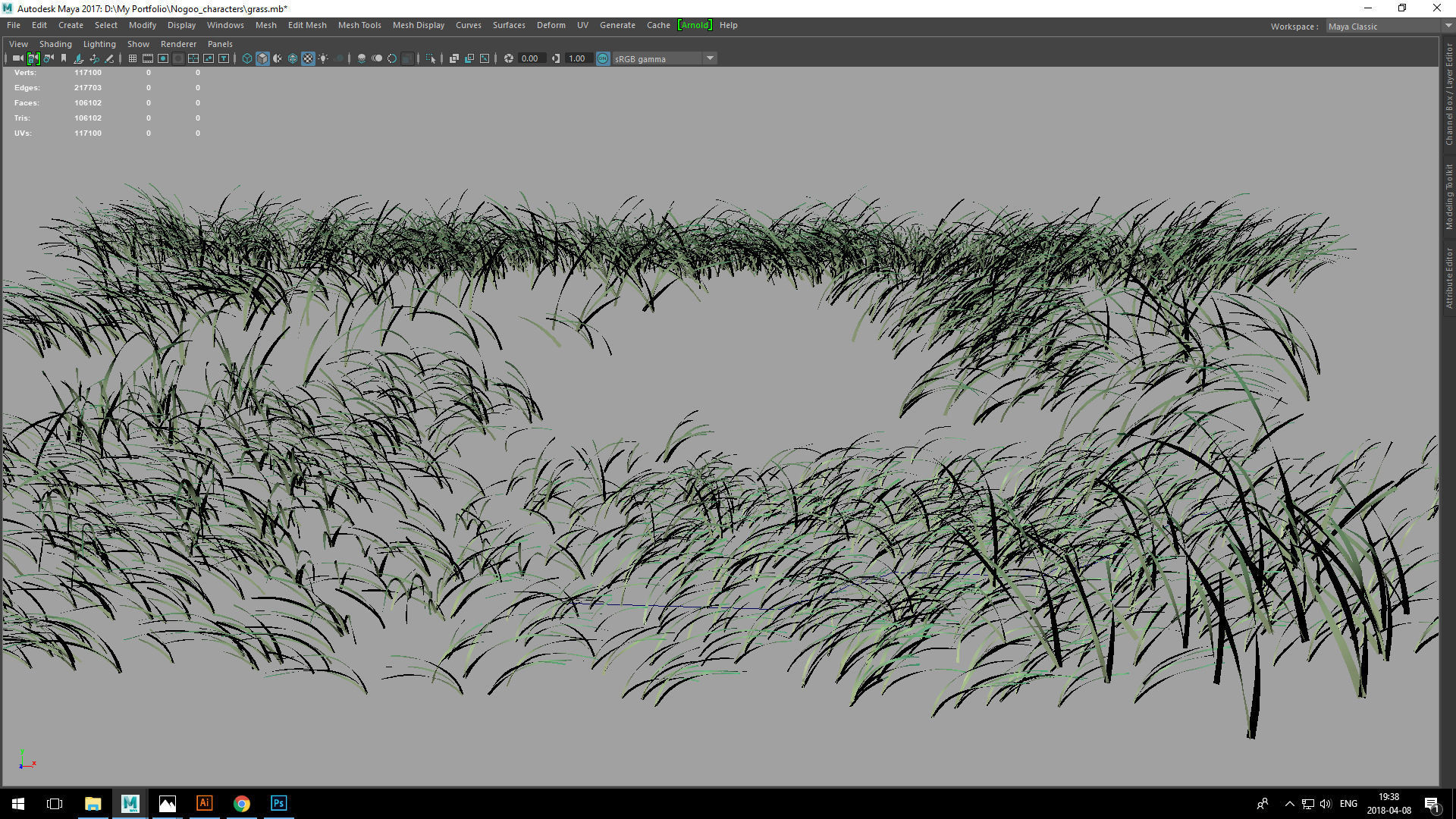Toggle the textured checker display icon
The width and height of the screenshot is (1456, 819).
[x=308, y=58]
